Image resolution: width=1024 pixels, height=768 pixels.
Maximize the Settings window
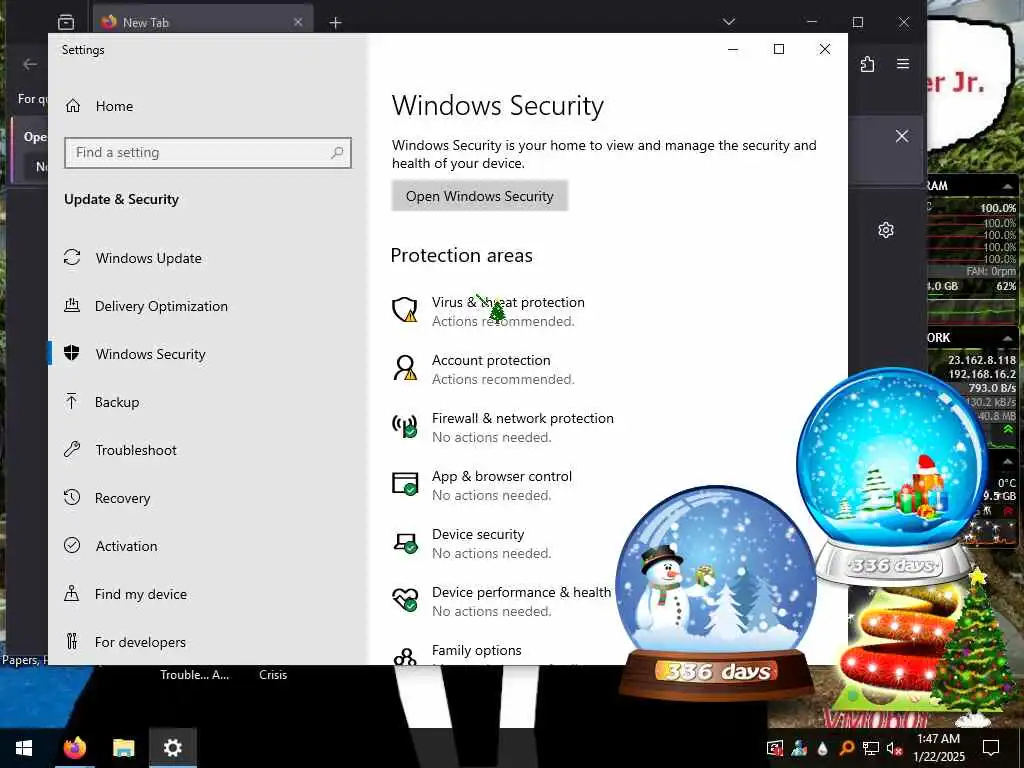(x=778, y=50)
